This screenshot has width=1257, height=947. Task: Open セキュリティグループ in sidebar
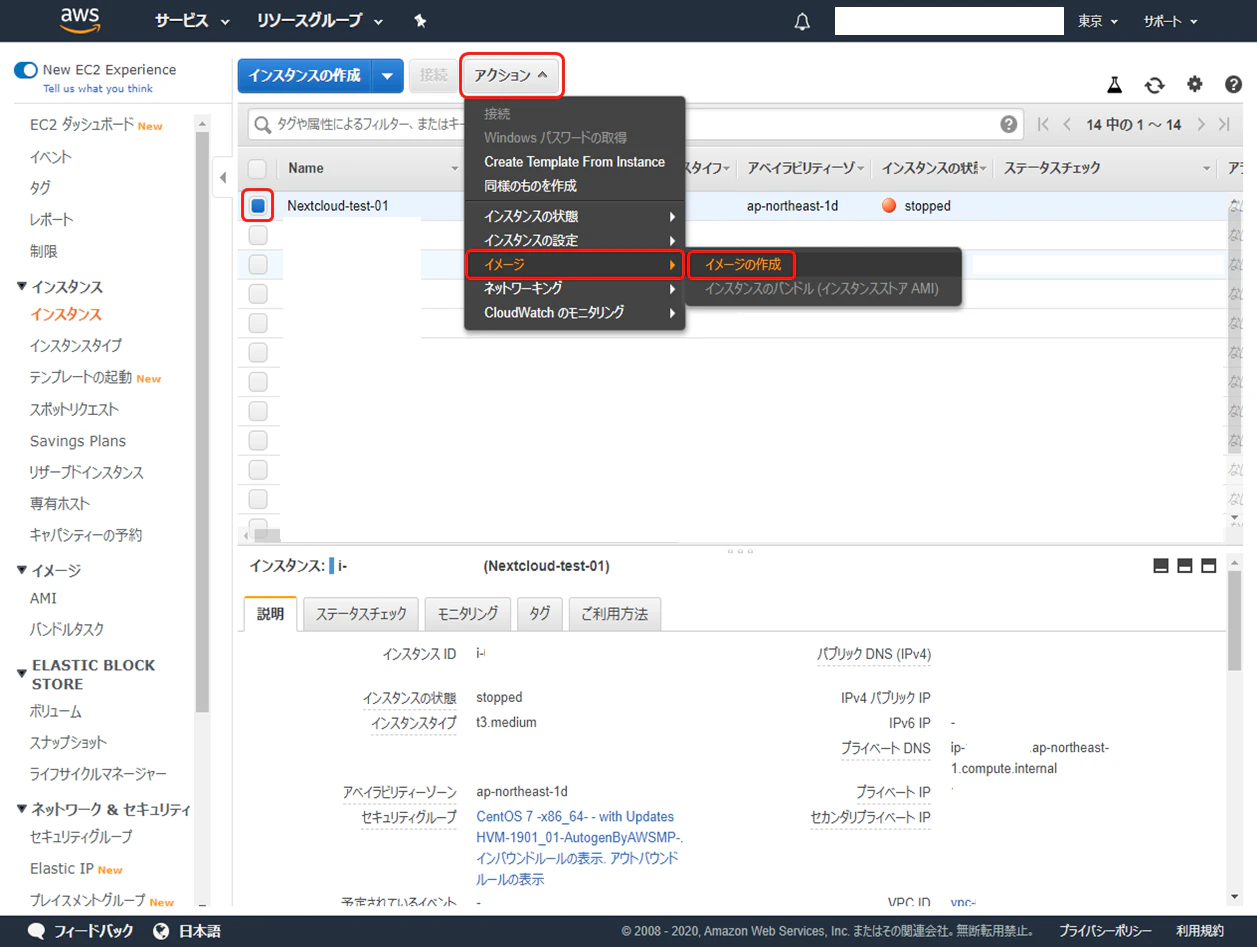81,836
